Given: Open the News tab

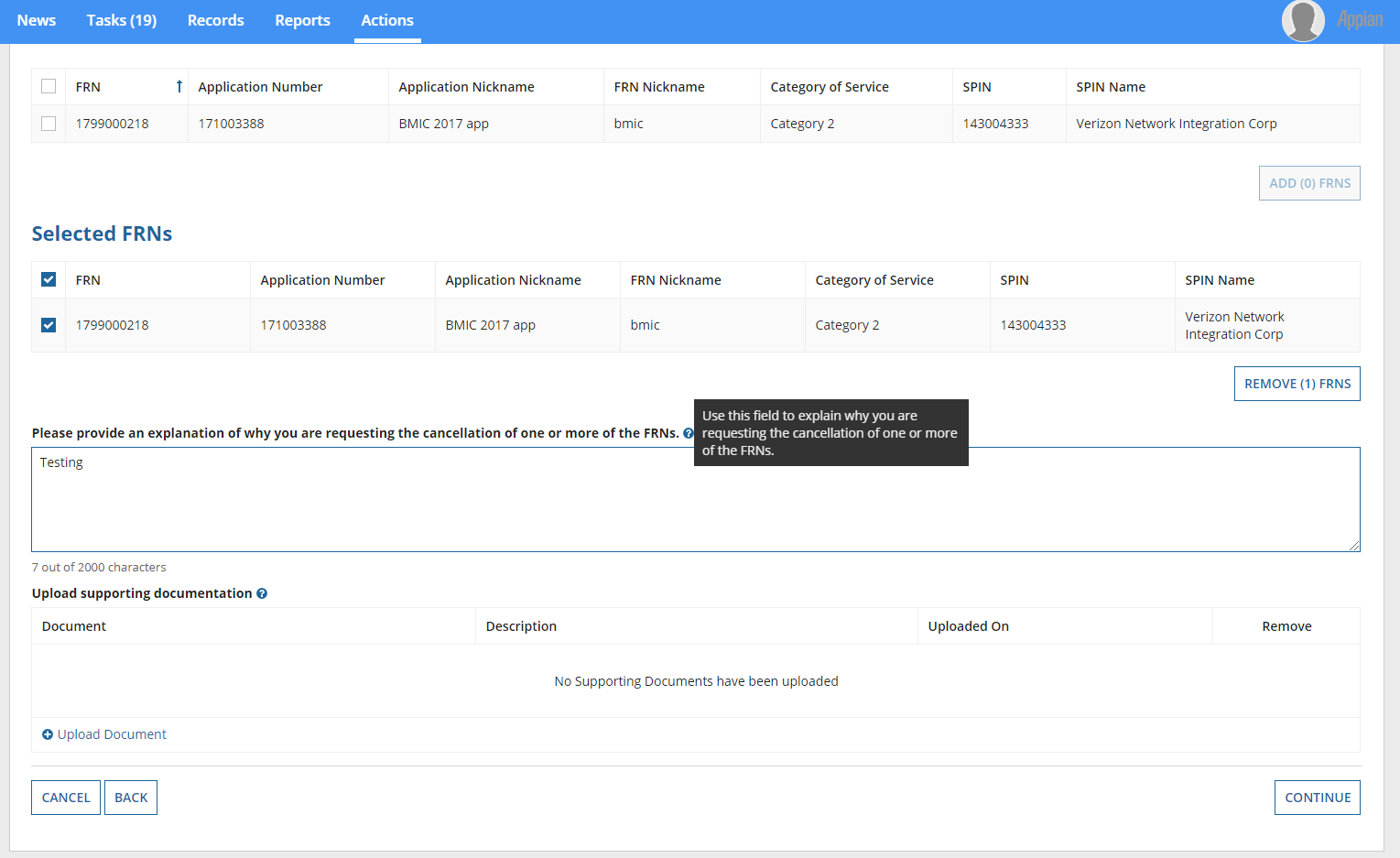Looking at the screenshot, I should coord(37,20).
